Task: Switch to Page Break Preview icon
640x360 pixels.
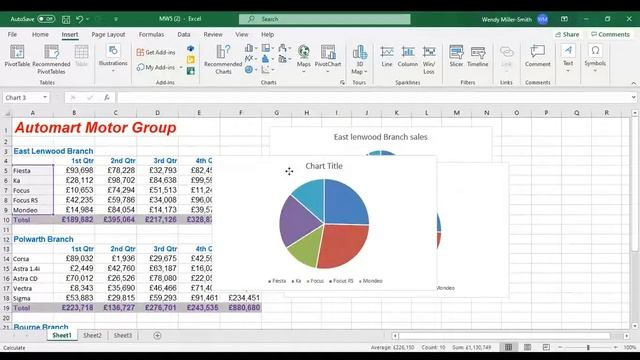Action: [x=546, y=347]
